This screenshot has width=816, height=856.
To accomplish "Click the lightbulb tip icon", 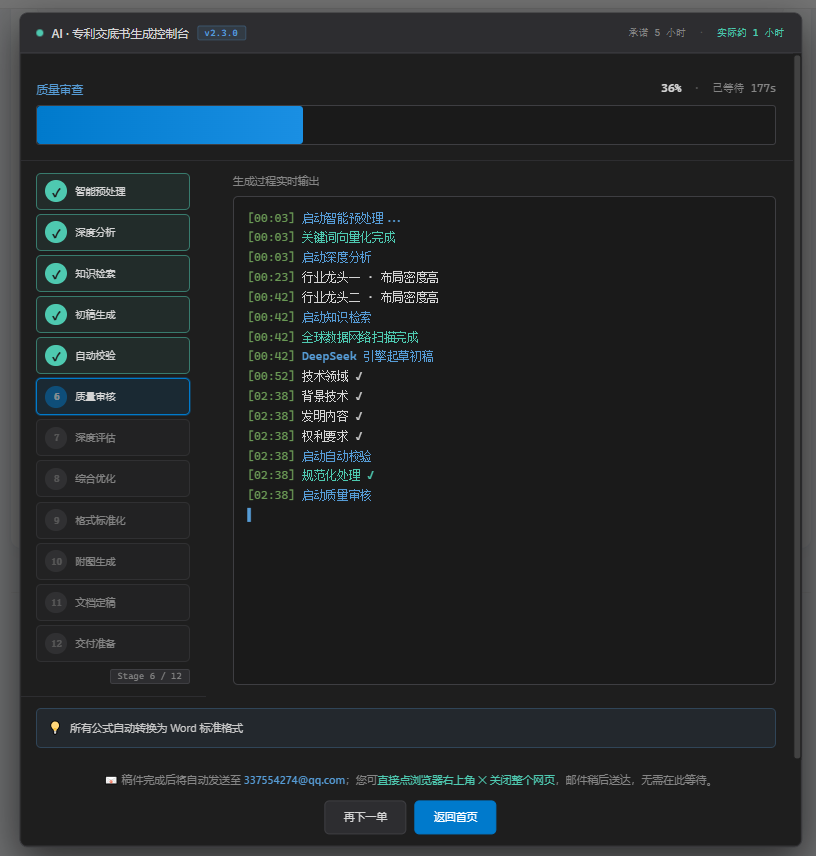I will click(x=55, y=728).
